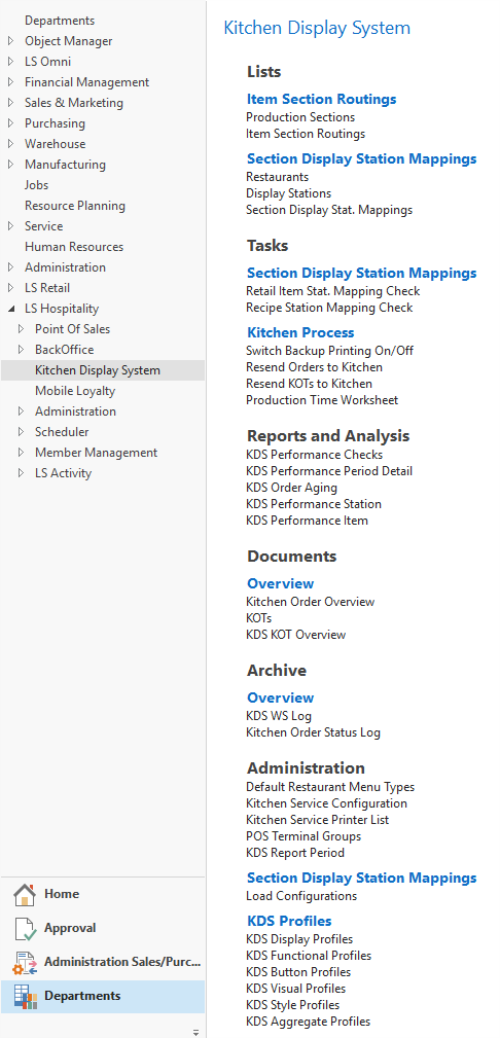
Task: Click the Home house icon
Action: click(24, 894)
